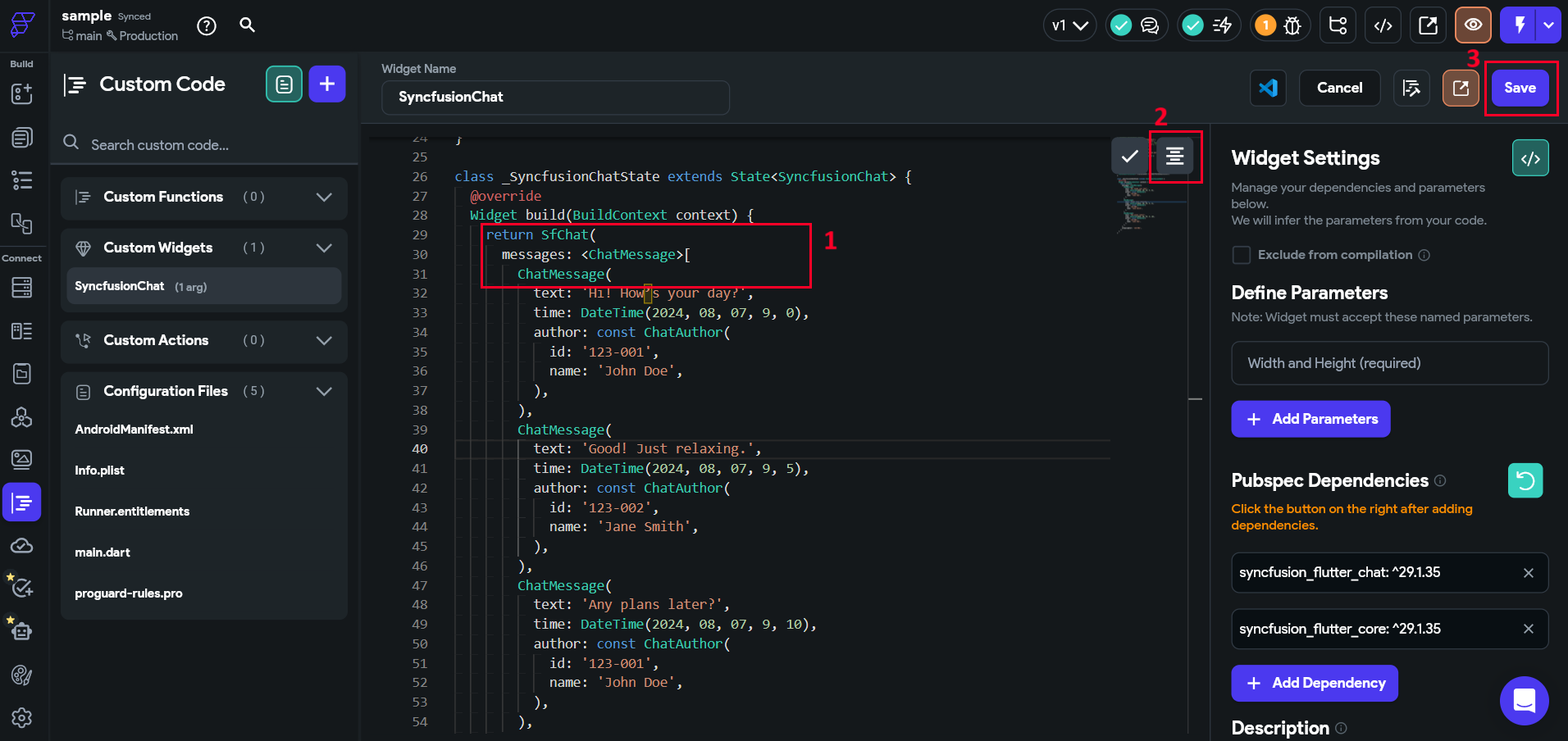Open the Info.plist configuration file
Screen dimensions: 1568x741
[99, 470]
